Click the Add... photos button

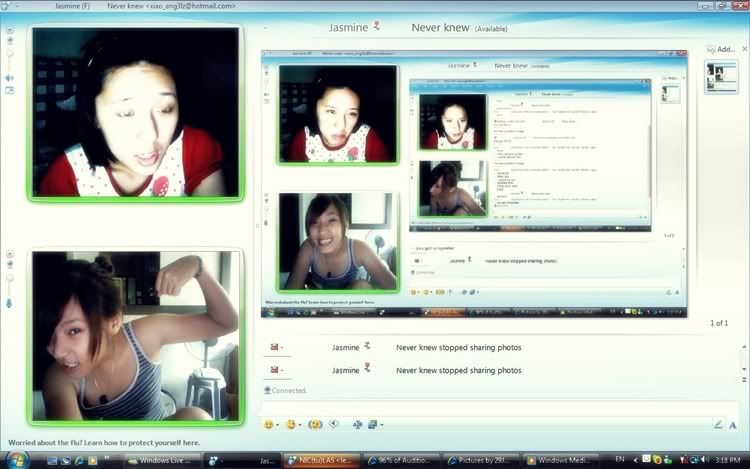tap(721, 49)
